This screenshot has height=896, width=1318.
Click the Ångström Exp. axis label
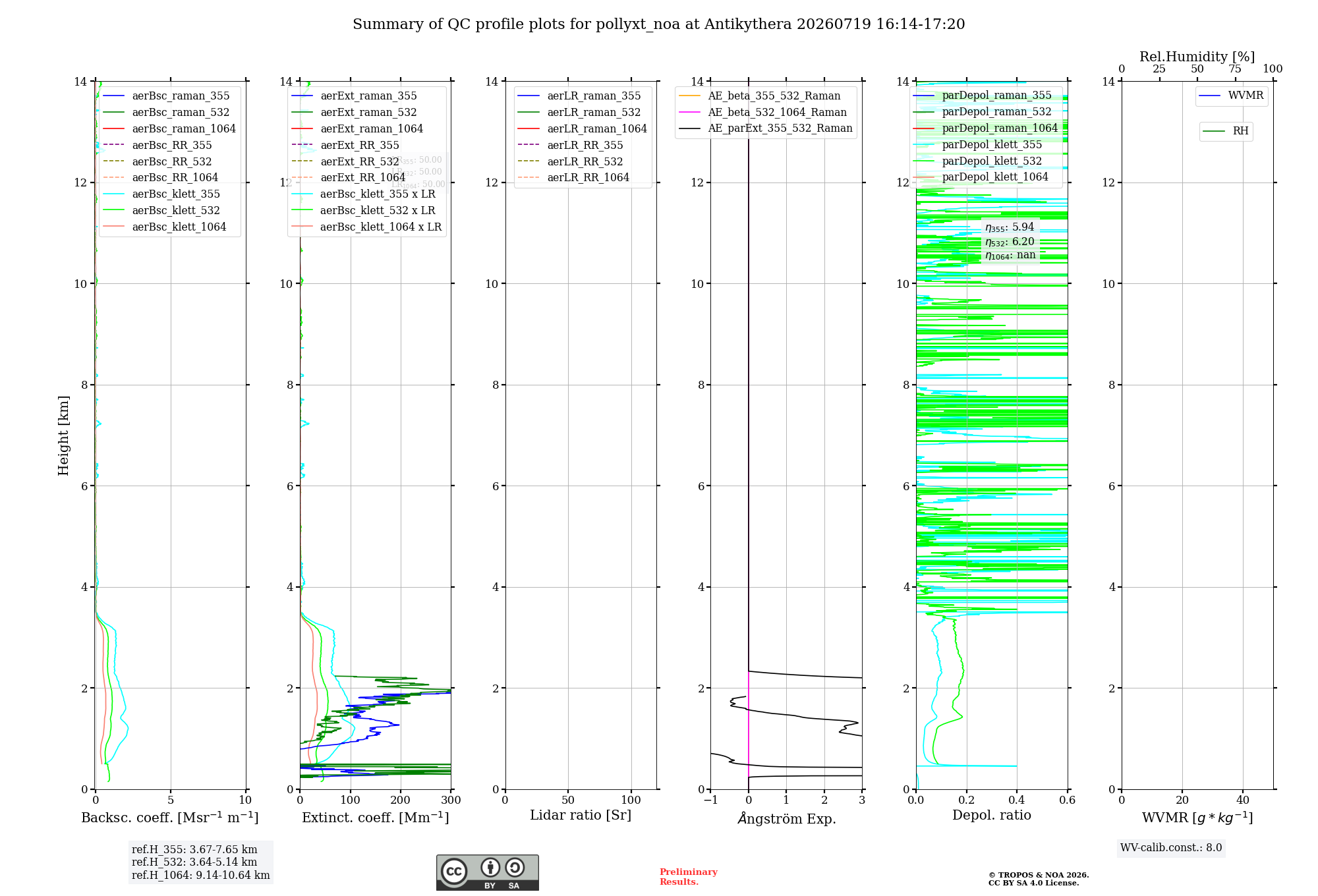pos(787,818)
